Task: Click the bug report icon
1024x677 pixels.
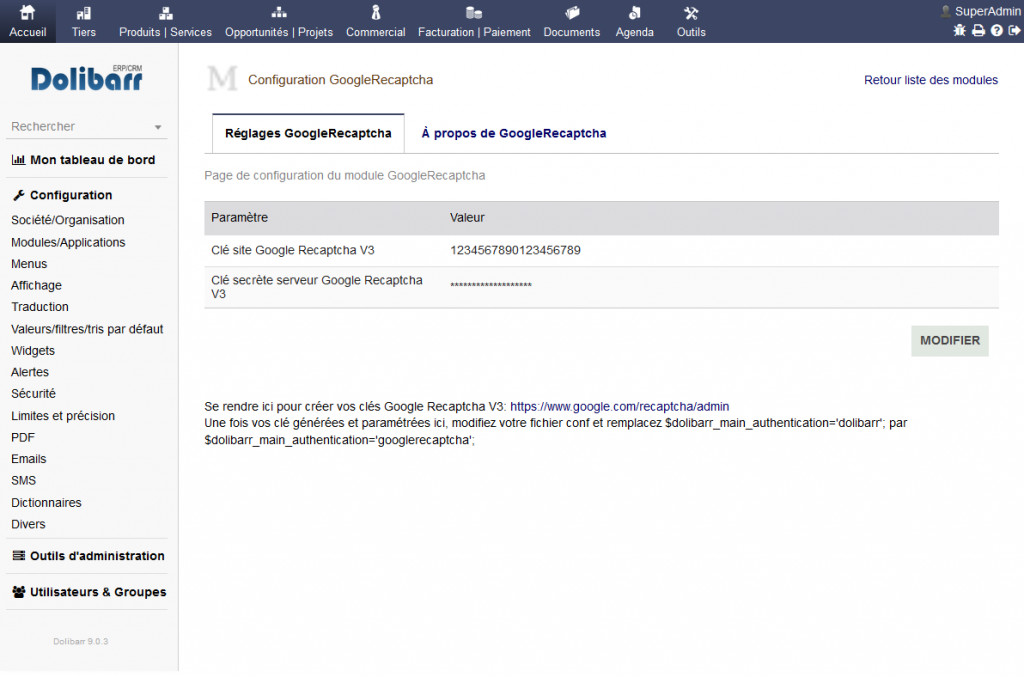Action: coord(960,31)
